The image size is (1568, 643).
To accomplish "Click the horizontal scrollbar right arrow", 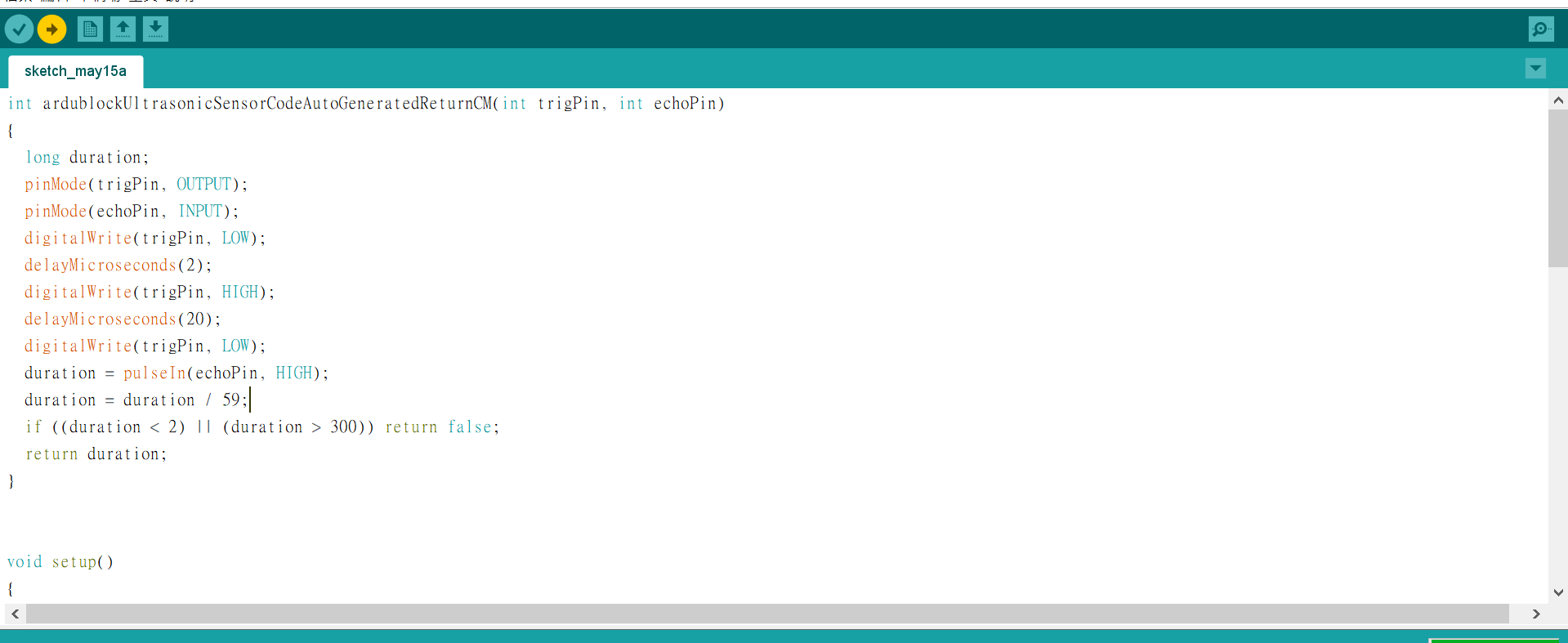I will (x=1536, y=614).
